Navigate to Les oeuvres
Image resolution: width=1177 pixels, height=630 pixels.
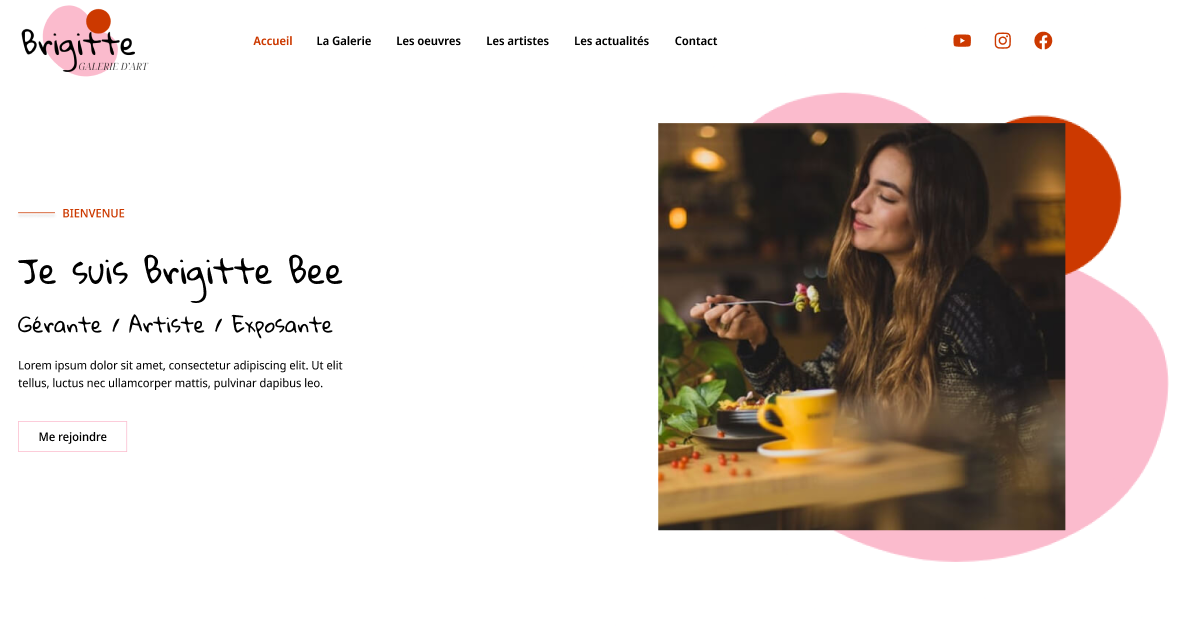click(x=429, y=41)
